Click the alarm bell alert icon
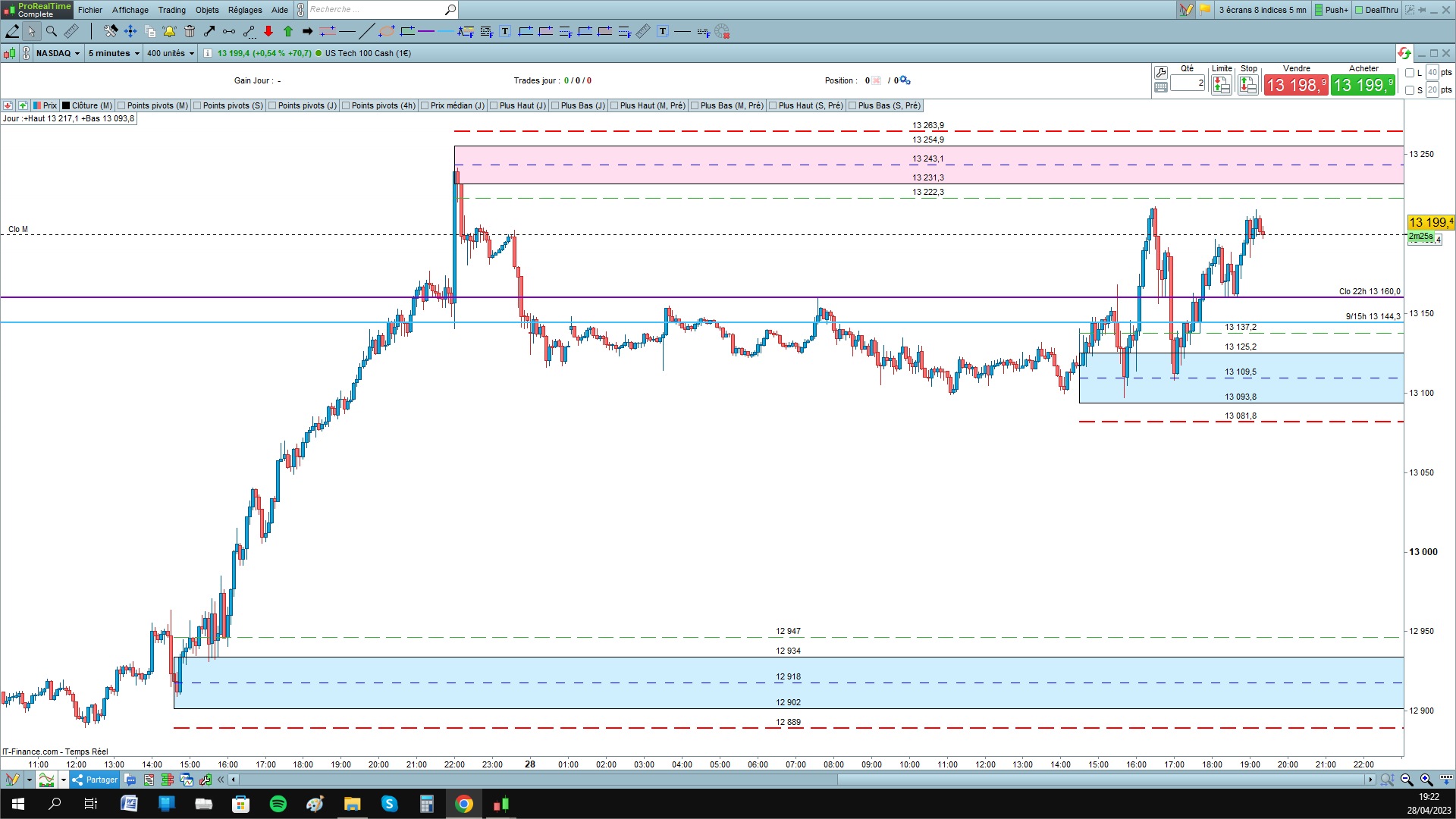This screenshot has height=819, width=1456. click(x=169, y=31)
